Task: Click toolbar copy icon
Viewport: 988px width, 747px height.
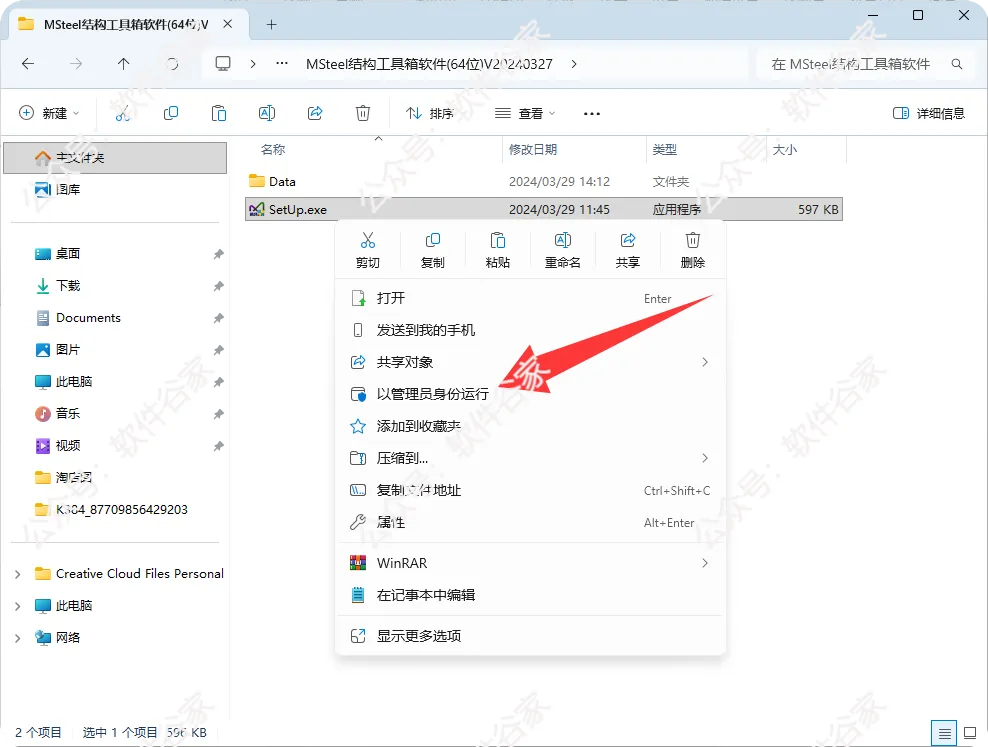Action: coord(171,113)
